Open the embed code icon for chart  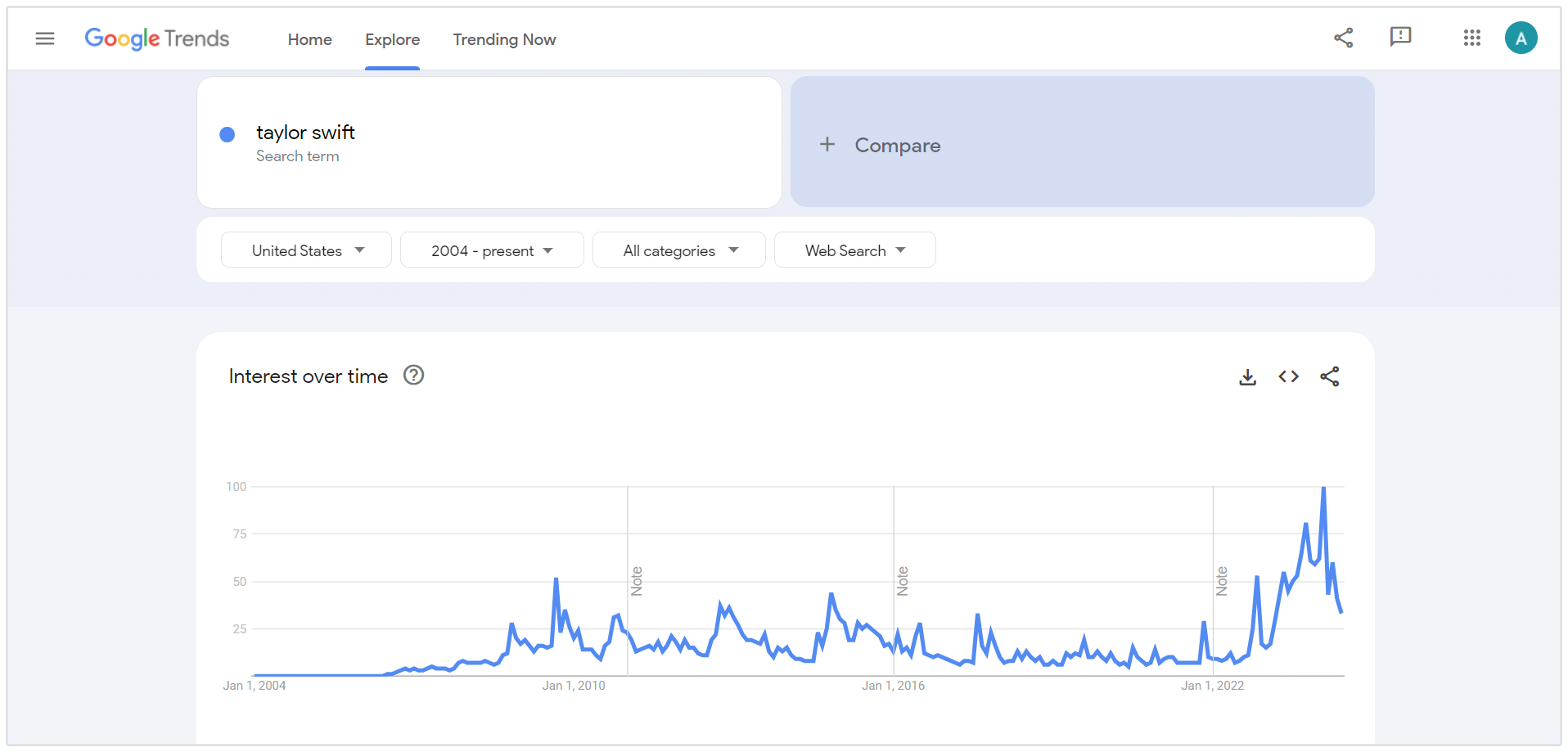click(1288, 376)
